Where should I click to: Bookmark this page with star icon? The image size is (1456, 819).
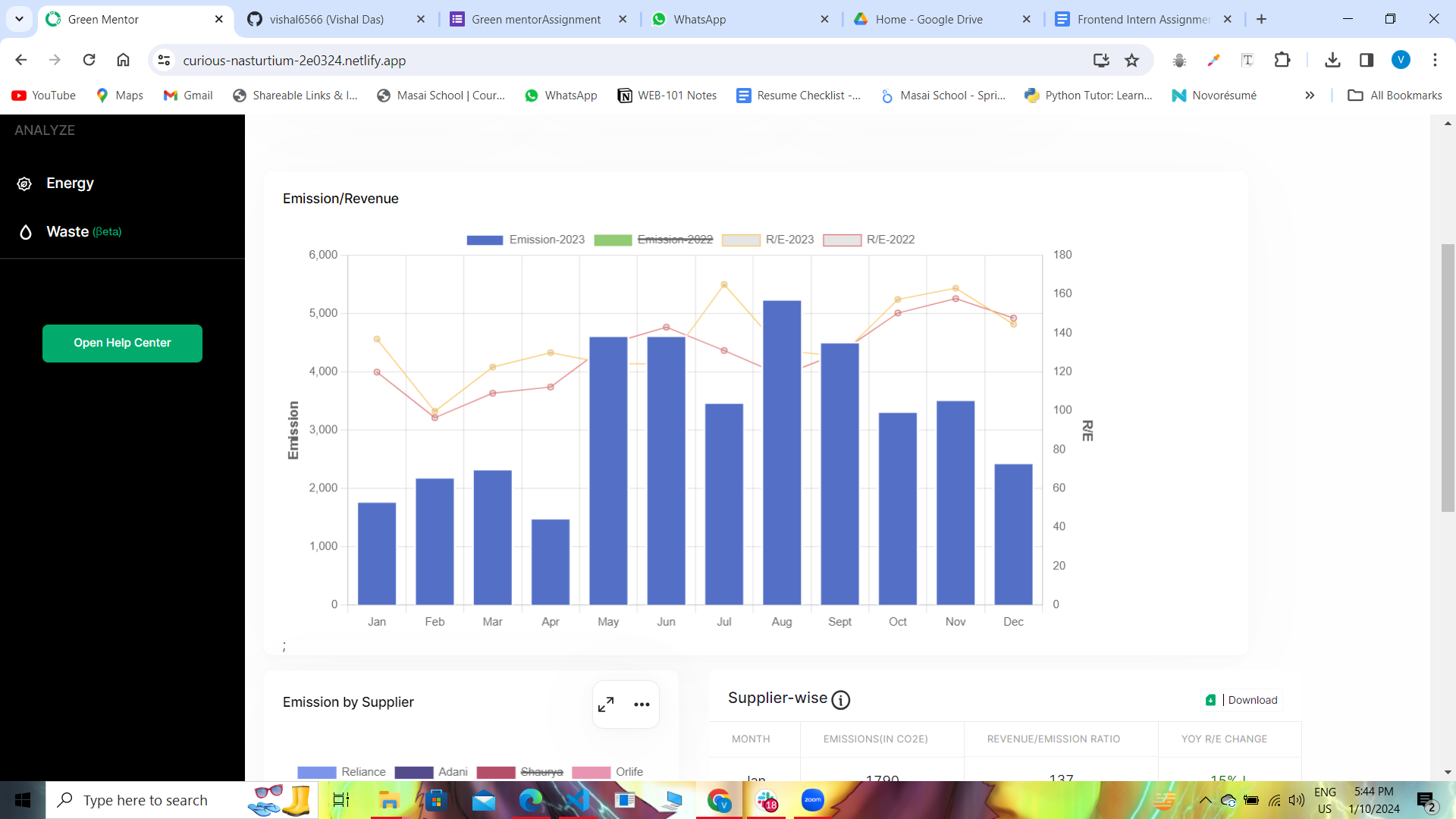click(1131, 60)
